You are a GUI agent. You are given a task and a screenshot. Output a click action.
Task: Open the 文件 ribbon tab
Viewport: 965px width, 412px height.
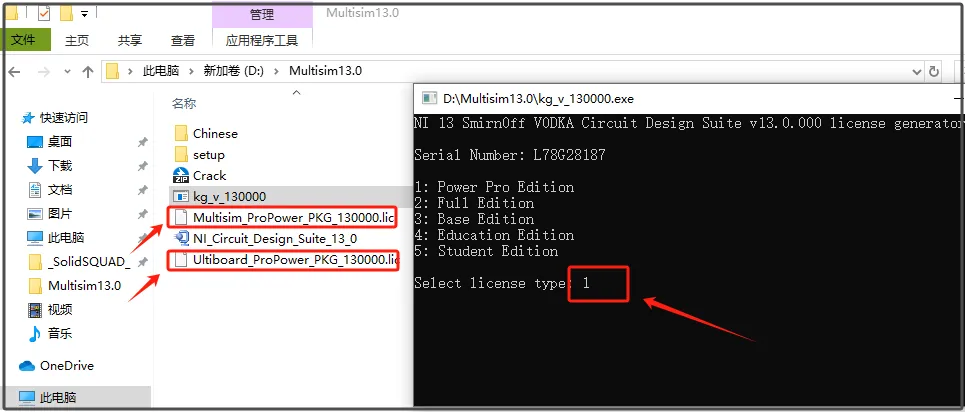tap(23, 40)
